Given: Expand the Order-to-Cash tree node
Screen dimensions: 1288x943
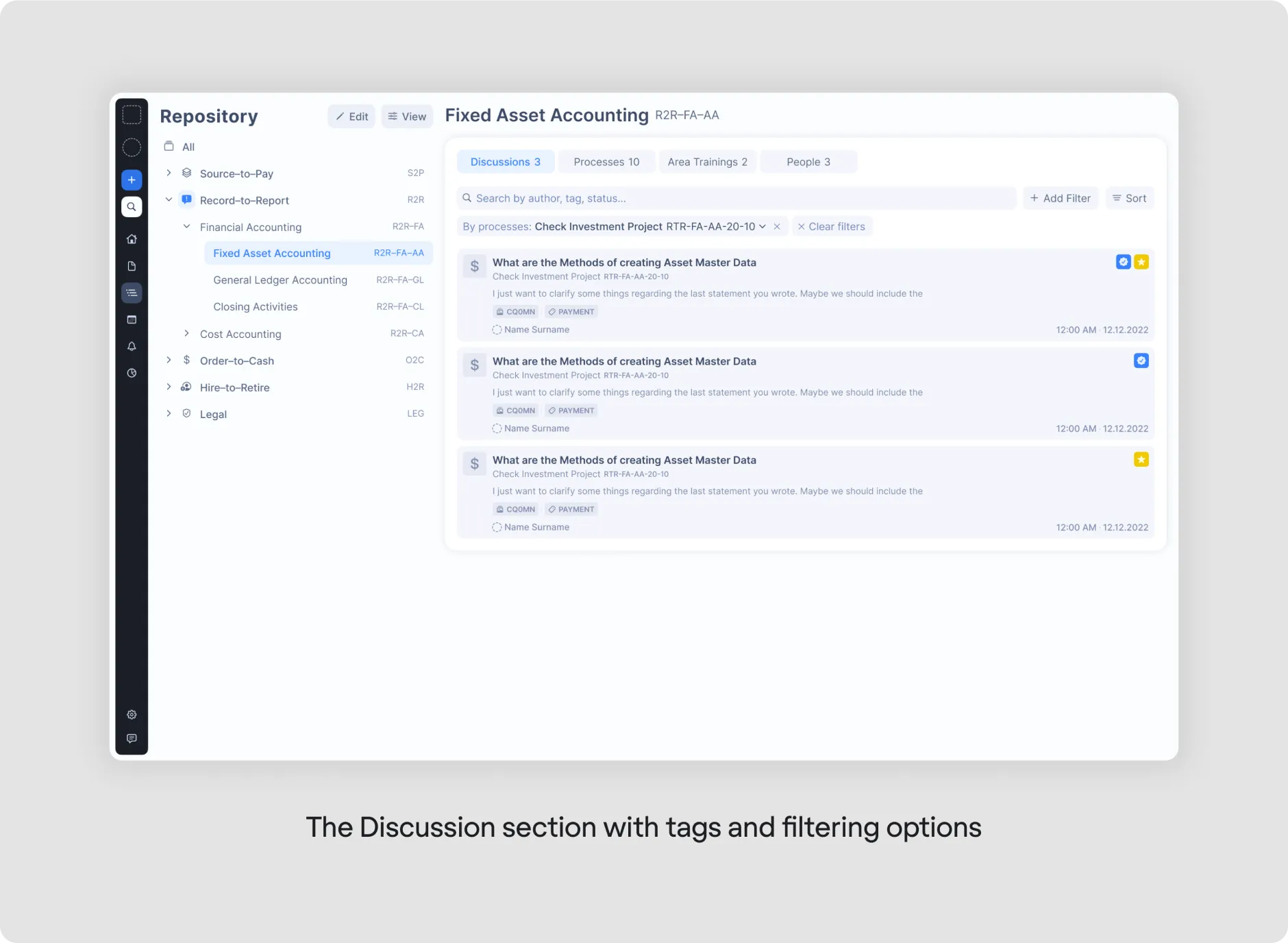Looking at the screenshot, I should point(169,360).
